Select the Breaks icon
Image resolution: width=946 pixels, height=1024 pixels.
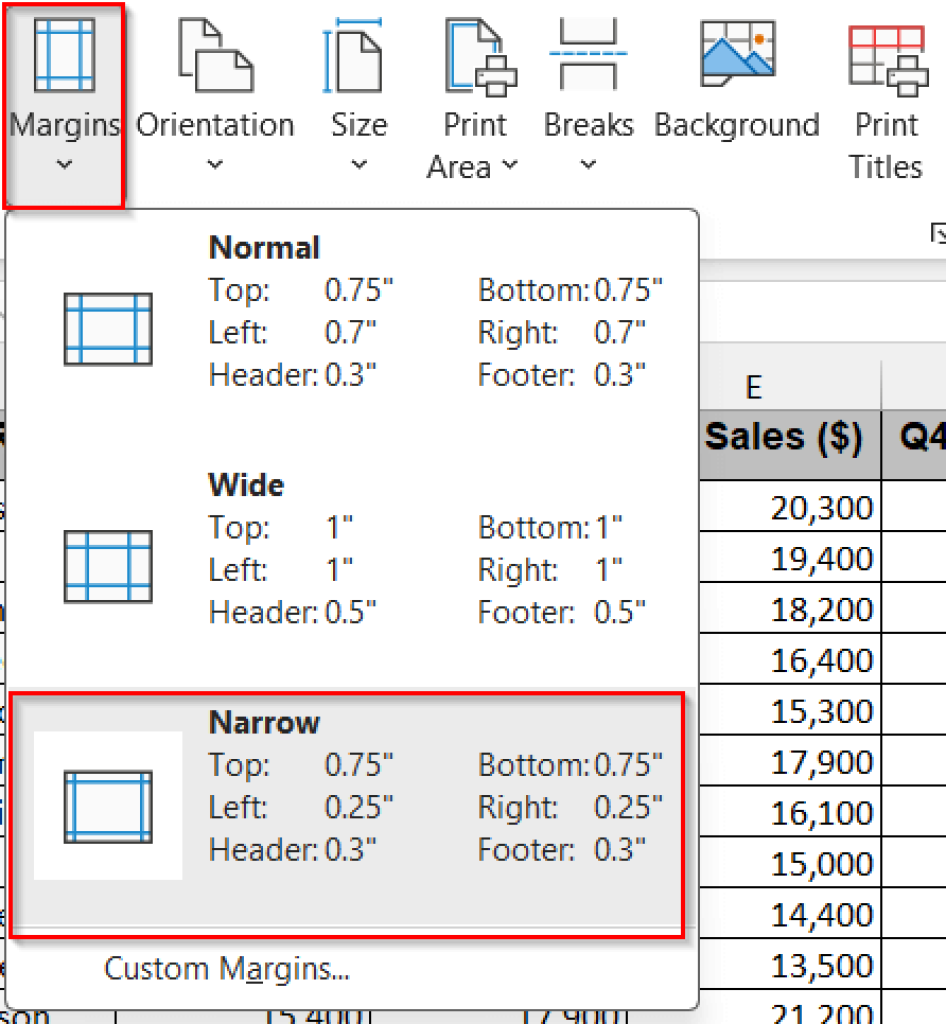(588, 57)
